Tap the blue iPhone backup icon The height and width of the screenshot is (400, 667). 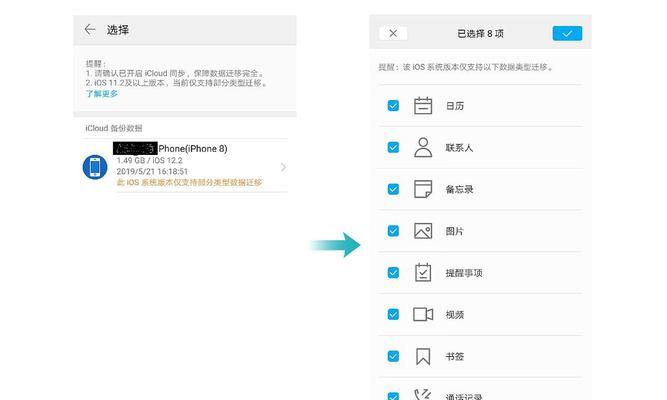click(x=95, y=167)
